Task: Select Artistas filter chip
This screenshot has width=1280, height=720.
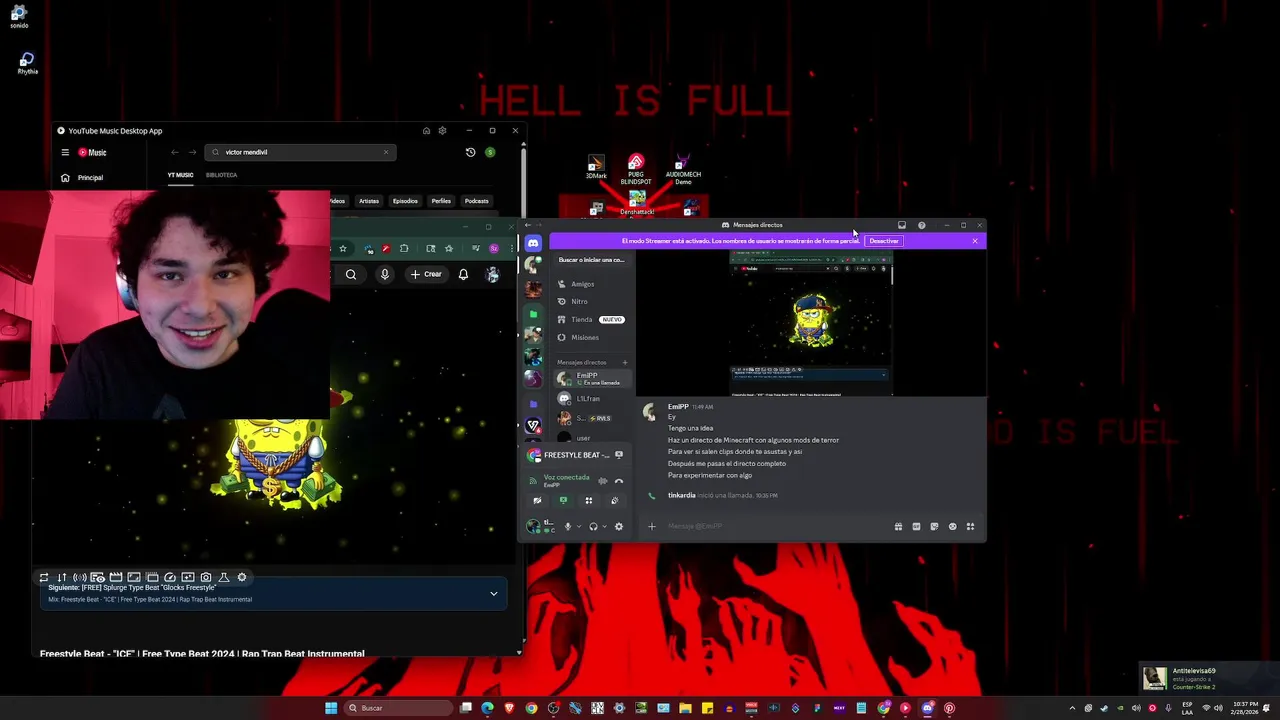Action: pos(369,201)
